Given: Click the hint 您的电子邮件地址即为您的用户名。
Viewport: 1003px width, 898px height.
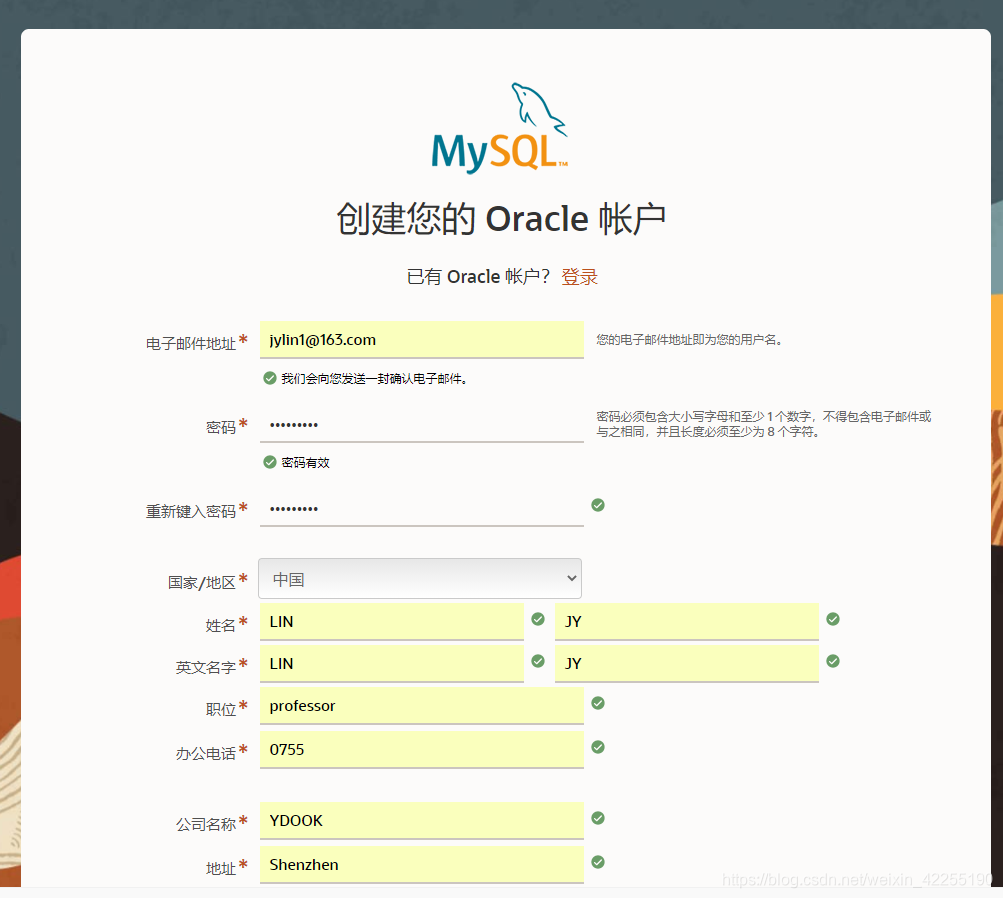Looking at the screenshot, I should pos(690,340).
